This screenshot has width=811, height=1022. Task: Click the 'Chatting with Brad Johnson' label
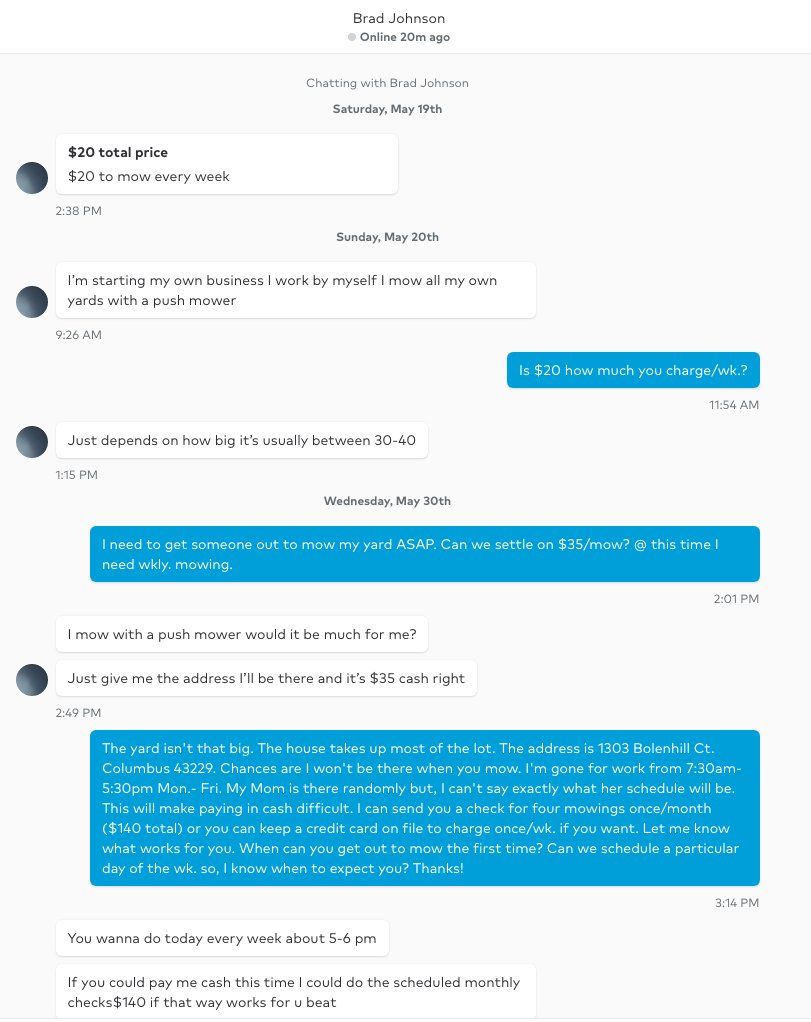[x=387, y=83]
